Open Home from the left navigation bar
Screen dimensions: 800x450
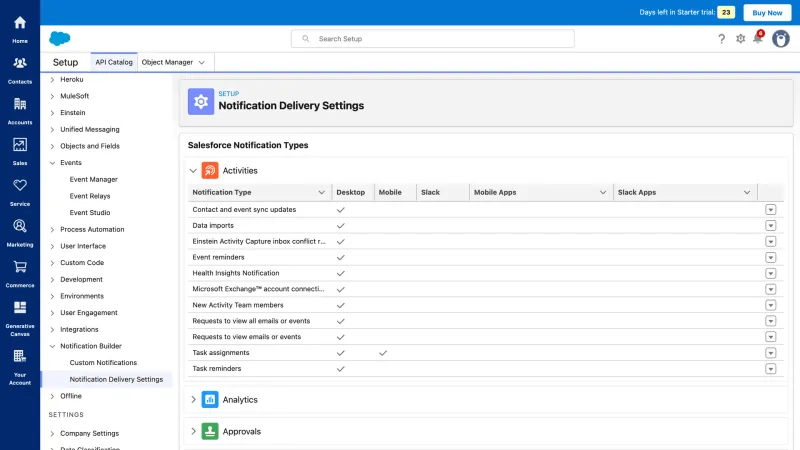click(20, 29)
